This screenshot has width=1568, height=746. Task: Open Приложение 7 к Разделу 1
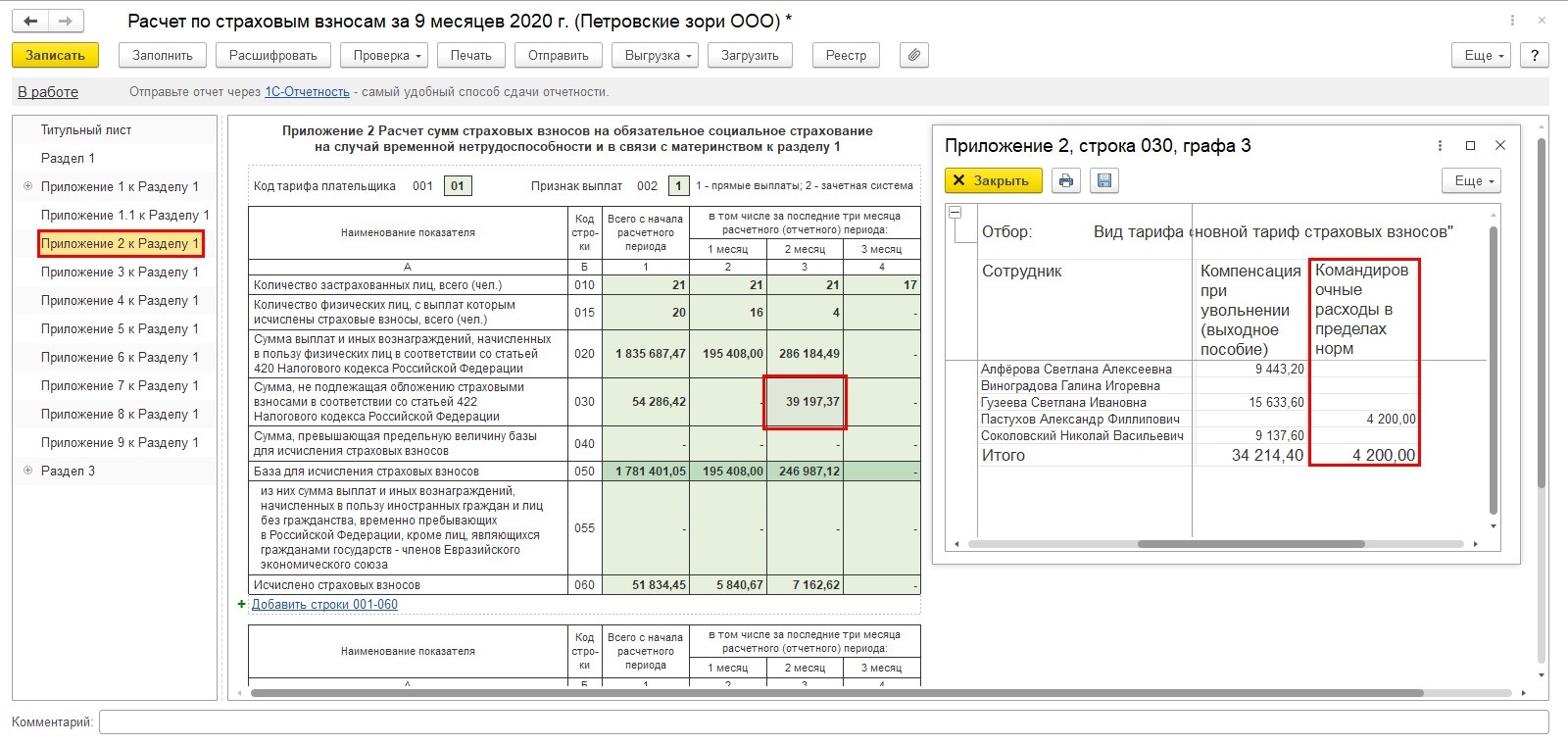(120, 385)
